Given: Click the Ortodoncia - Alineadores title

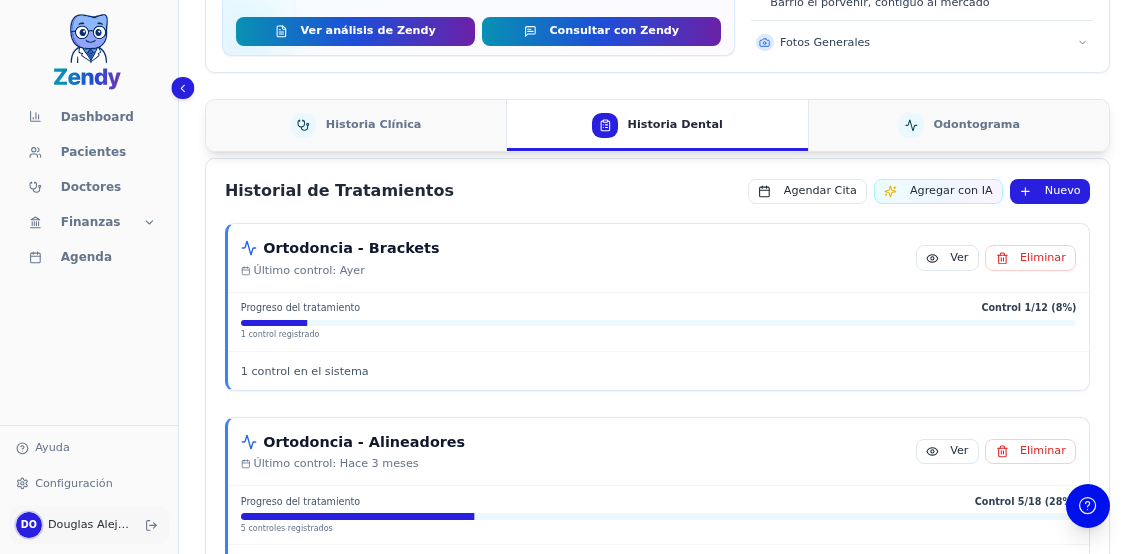Looking at the screenshot, I should pyautogui.click(x=364, y=442).
